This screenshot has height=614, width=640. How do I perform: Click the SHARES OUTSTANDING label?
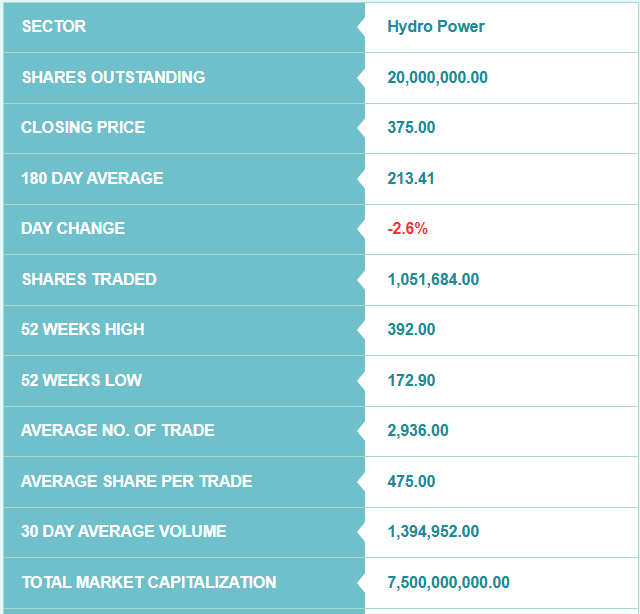click(113, 77)
